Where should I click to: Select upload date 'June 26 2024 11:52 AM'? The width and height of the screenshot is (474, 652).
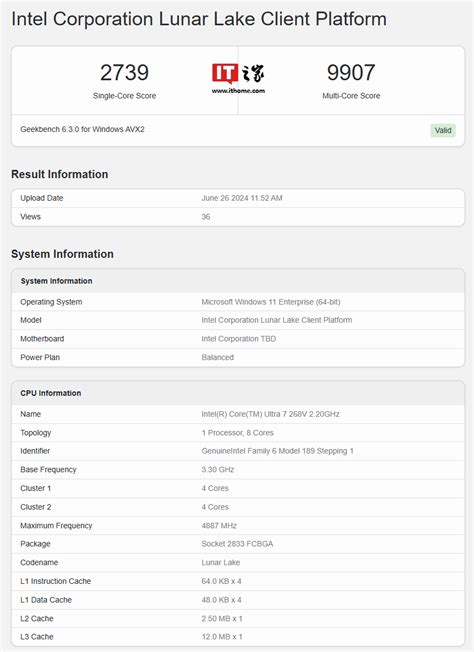[242, 198]
